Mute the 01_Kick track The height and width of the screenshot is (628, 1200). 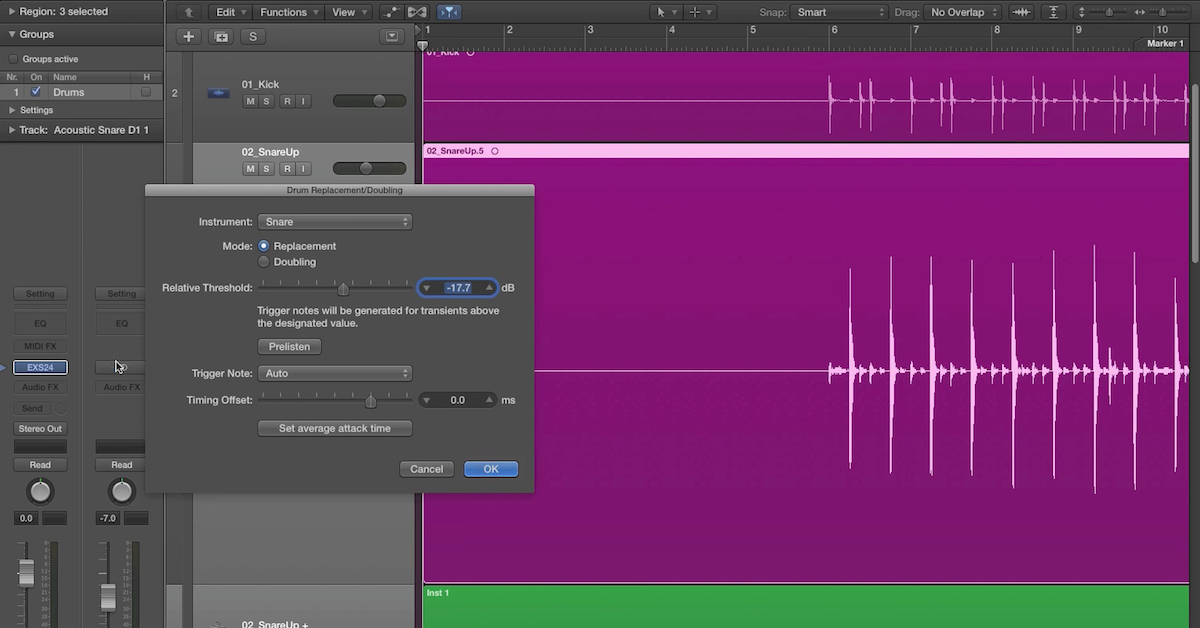coord(250,101)
